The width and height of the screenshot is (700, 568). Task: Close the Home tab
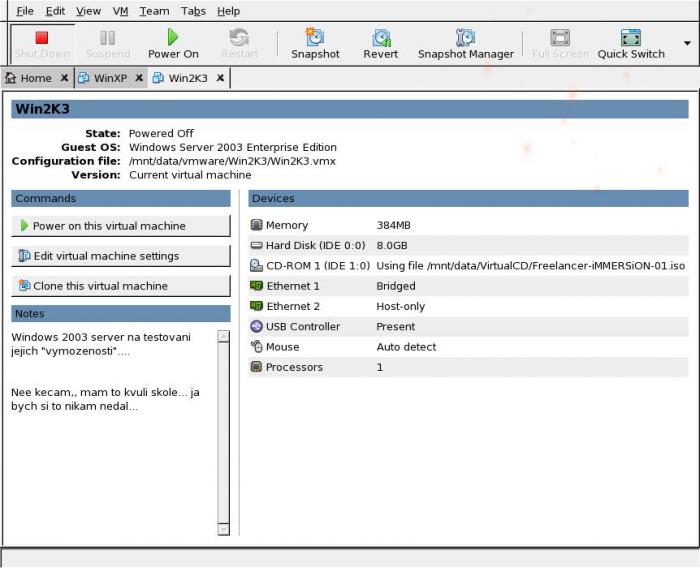(64, 78)
